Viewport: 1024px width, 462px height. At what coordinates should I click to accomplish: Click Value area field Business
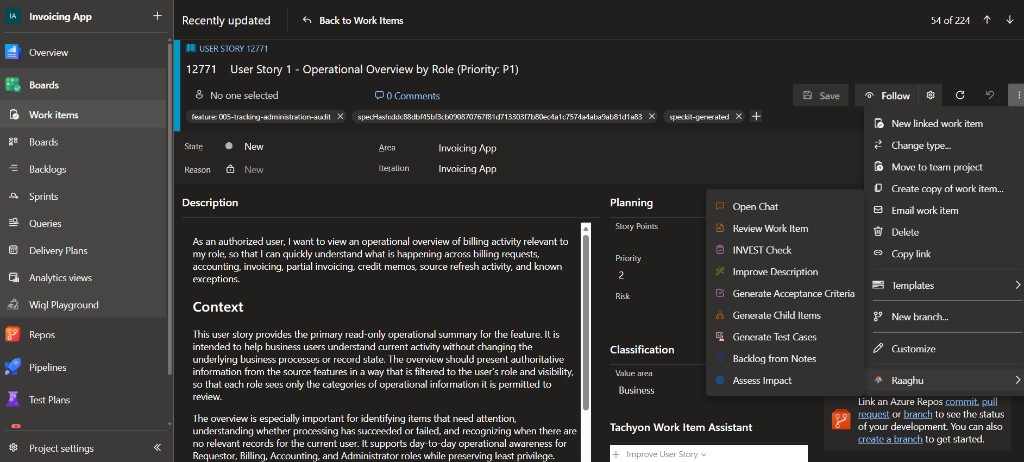click(637, 390)
